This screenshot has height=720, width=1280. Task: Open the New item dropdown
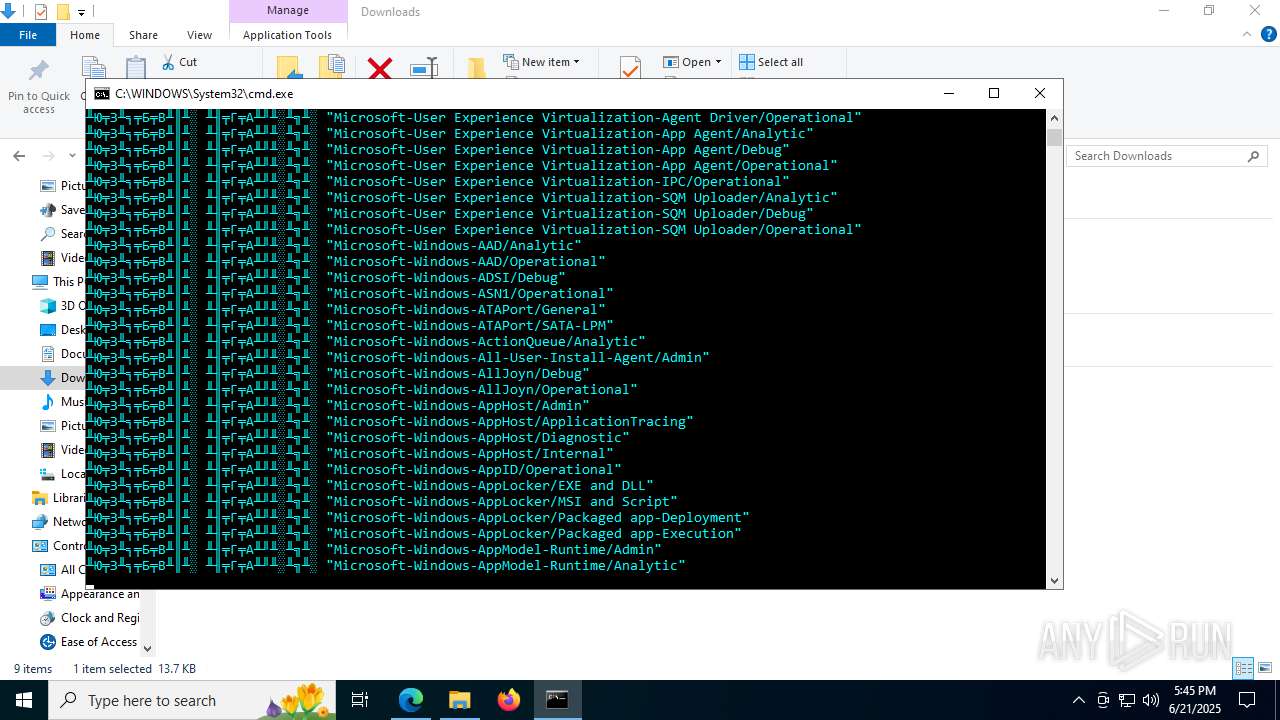click(x=541, y=62)
